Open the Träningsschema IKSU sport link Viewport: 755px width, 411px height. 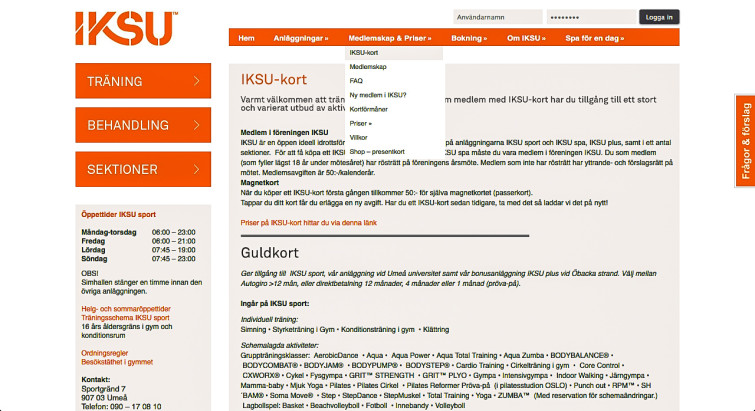tap(125, 318)
